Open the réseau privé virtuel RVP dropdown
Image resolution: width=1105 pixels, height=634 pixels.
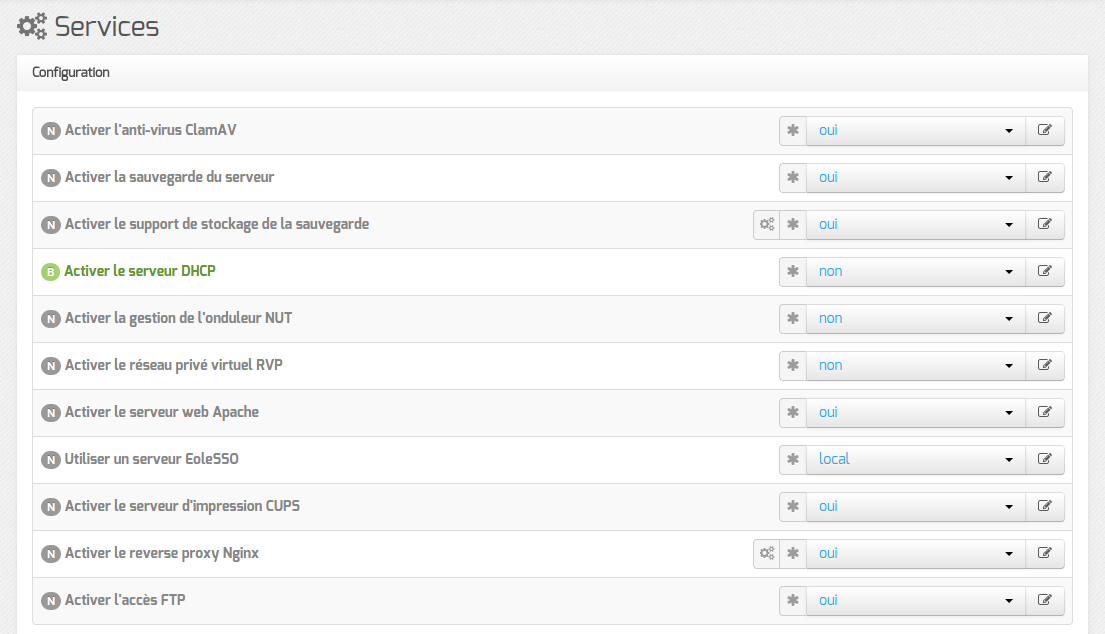coord(915,366)
